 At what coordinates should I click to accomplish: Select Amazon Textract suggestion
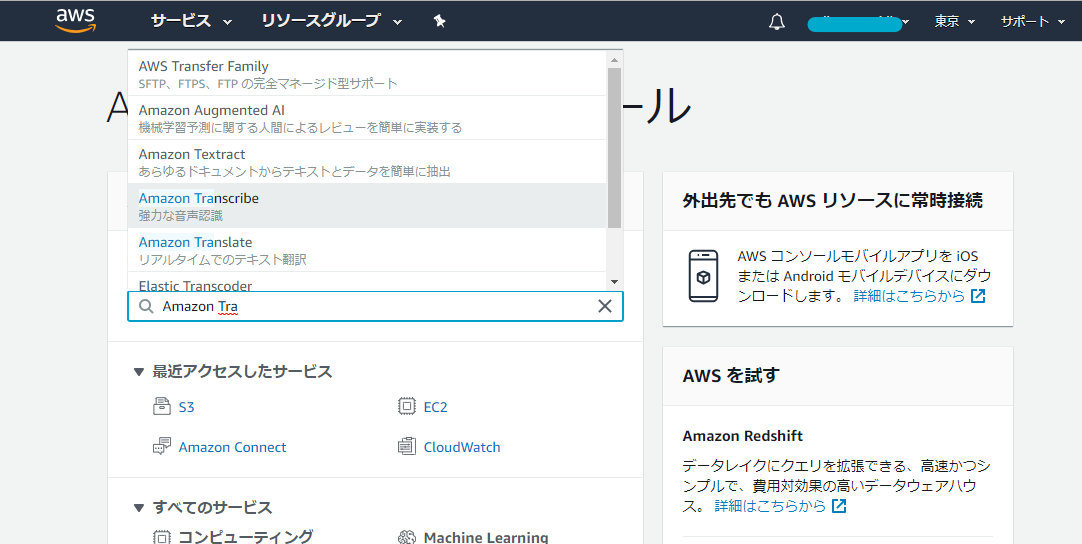[x=367, y=162]
